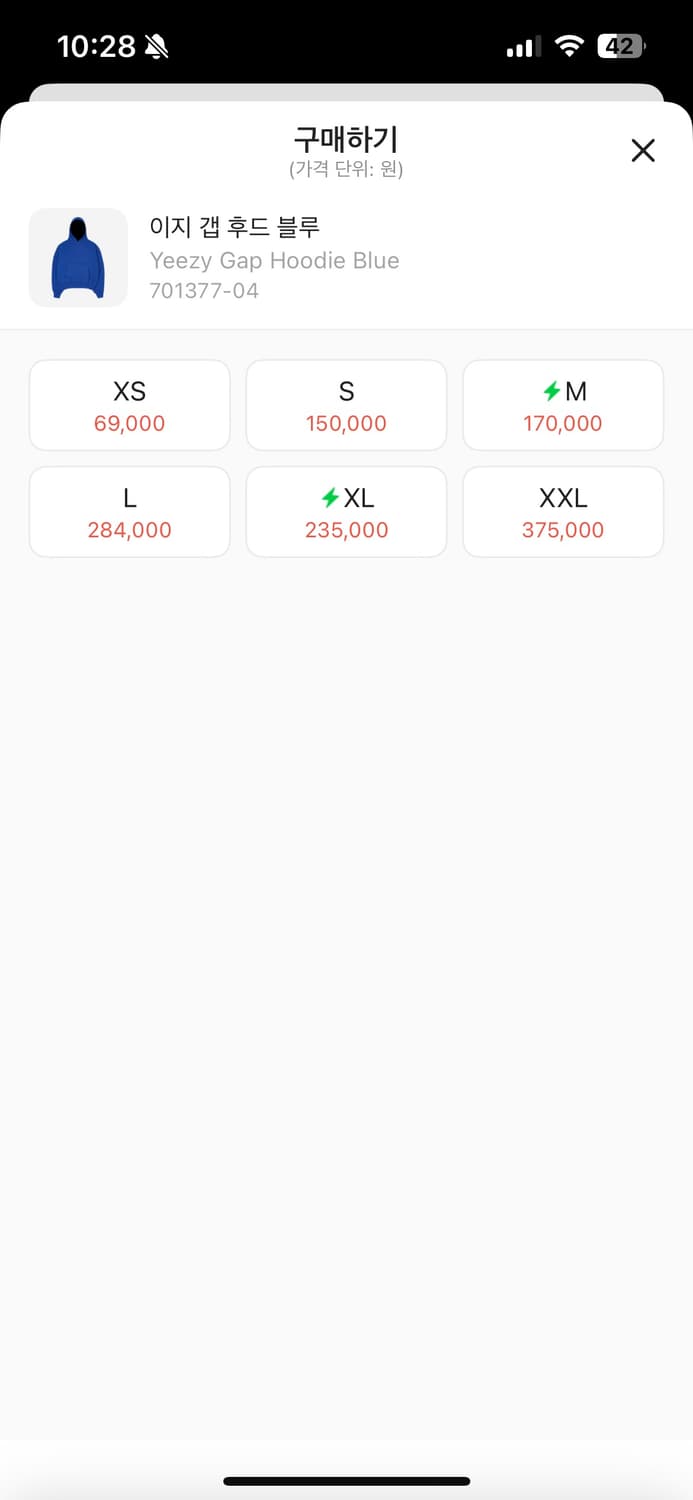Tap the cellular signal bars icon

(523, 47)
